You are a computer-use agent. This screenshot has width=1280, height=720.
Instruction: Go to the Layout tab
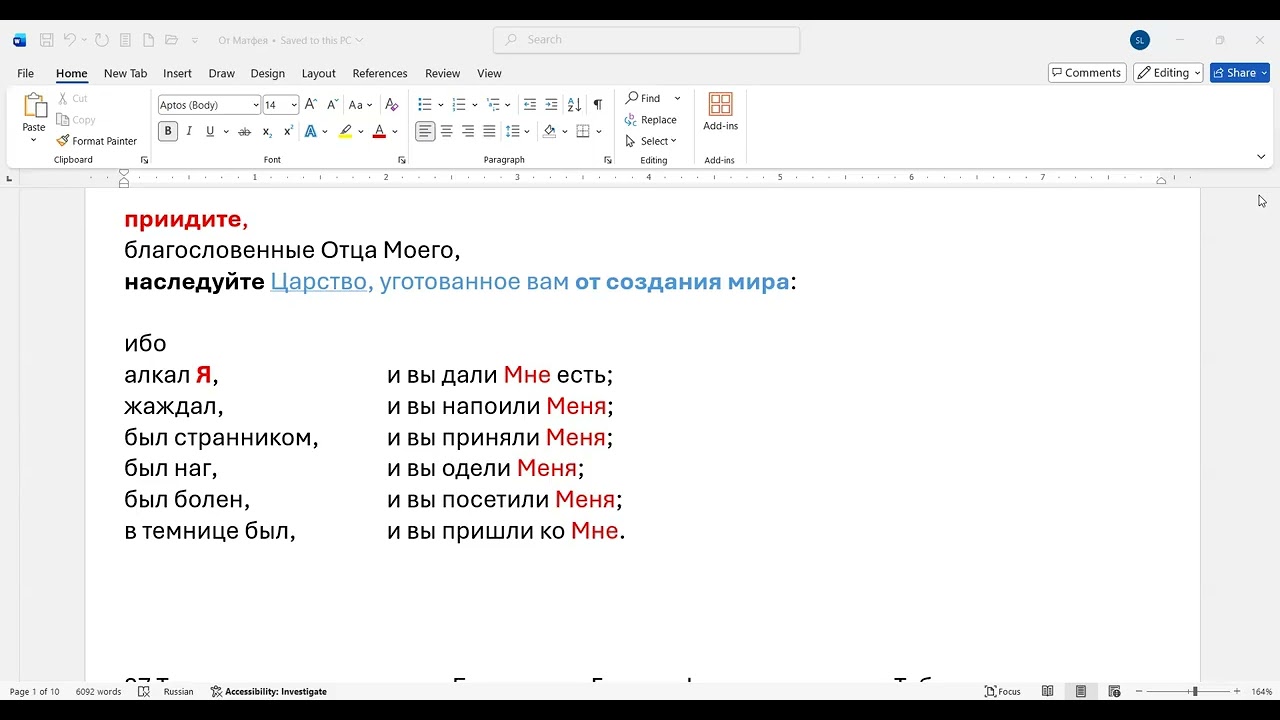(318, 73)
